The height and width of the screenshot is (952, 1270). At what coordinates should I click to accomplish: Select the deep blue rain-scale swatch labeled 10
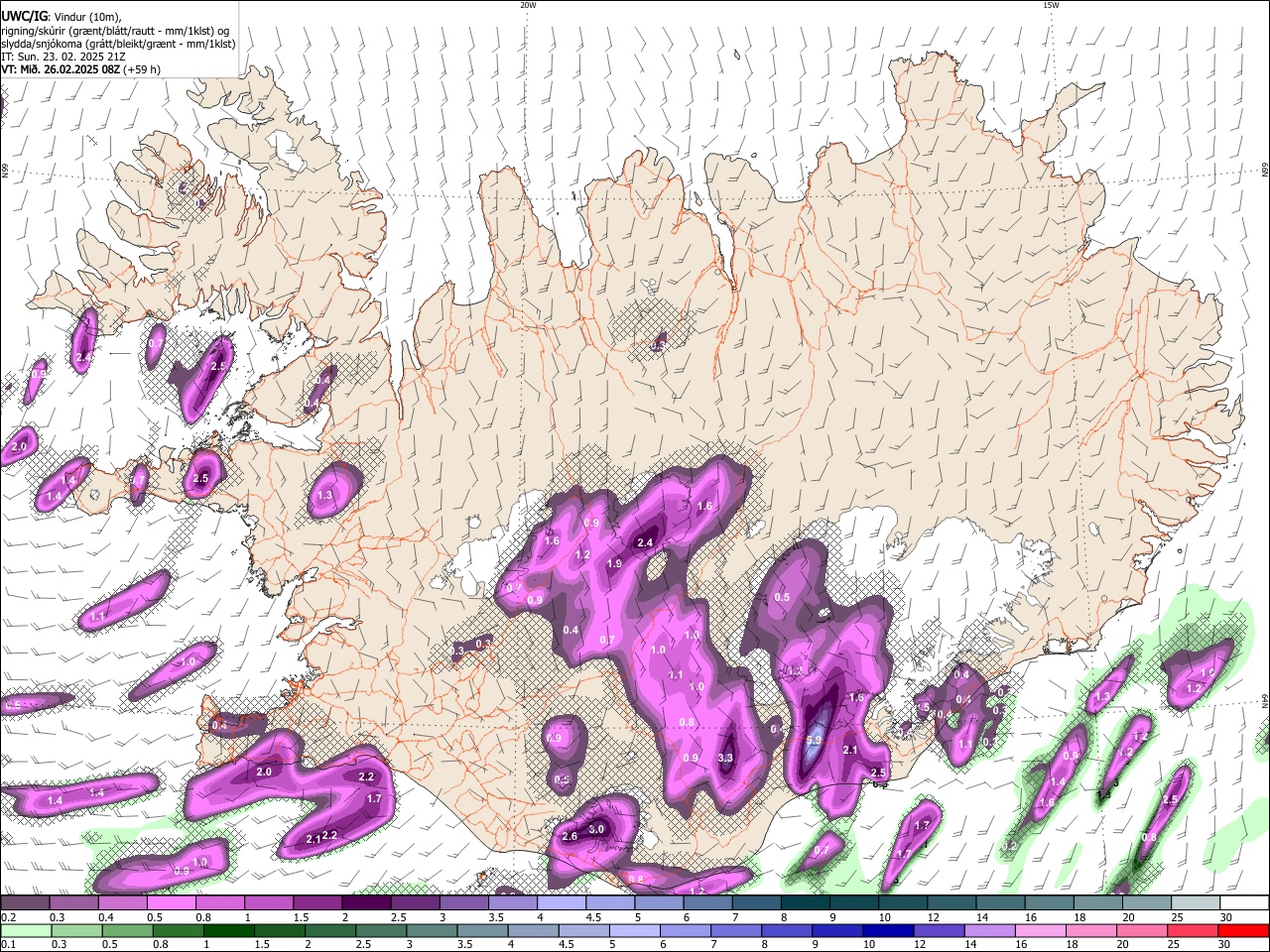coord(888,931)
